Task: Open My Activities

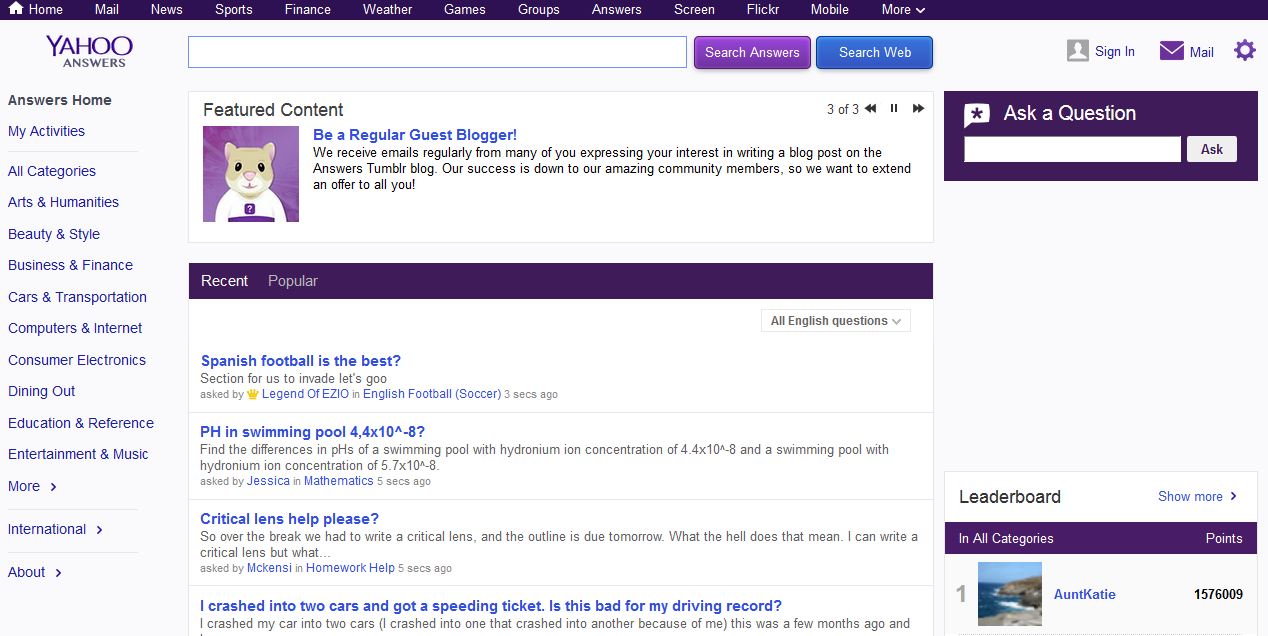Action: (46, 131)
